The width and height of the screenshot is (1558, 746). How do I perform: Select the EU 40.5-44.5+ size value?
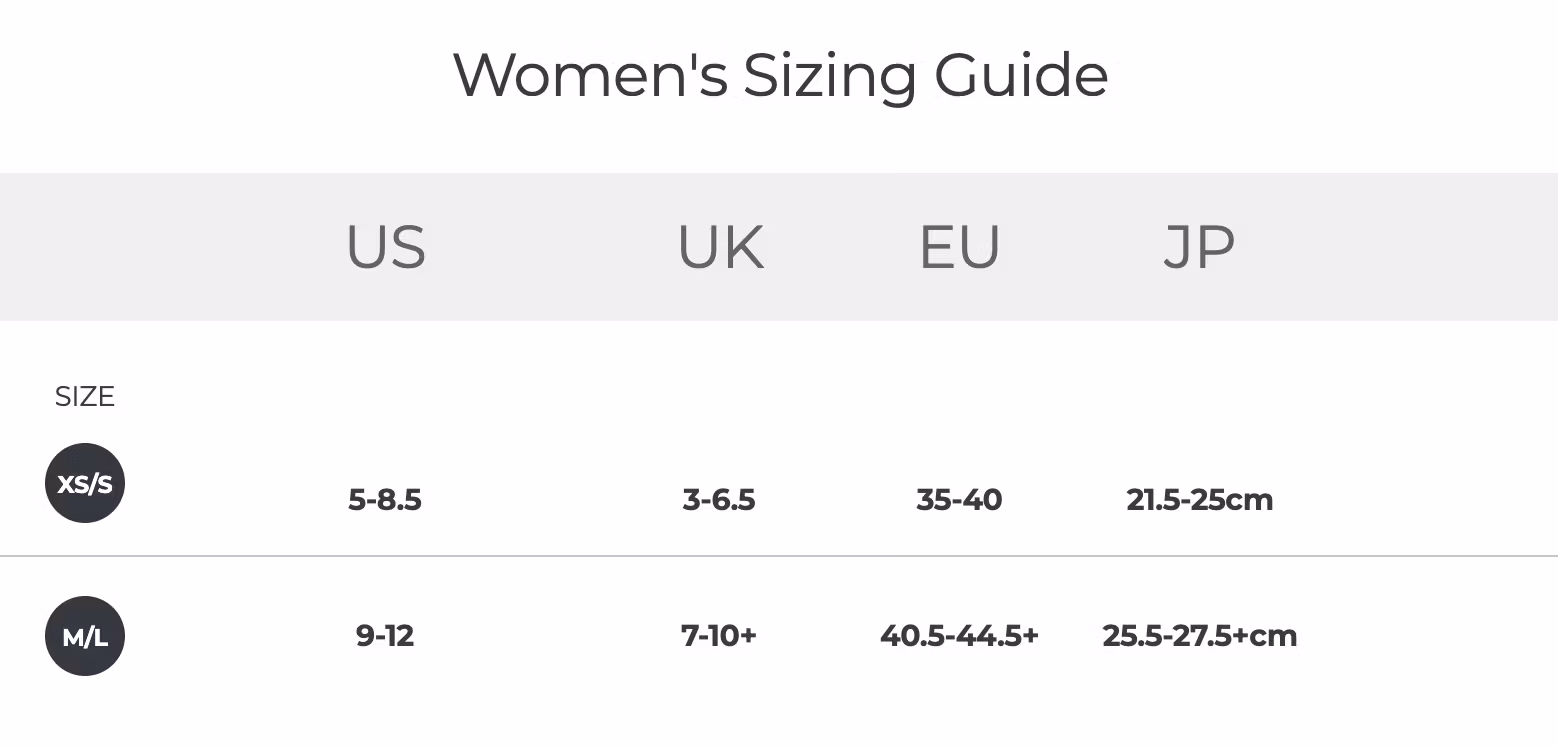point(959,636)
